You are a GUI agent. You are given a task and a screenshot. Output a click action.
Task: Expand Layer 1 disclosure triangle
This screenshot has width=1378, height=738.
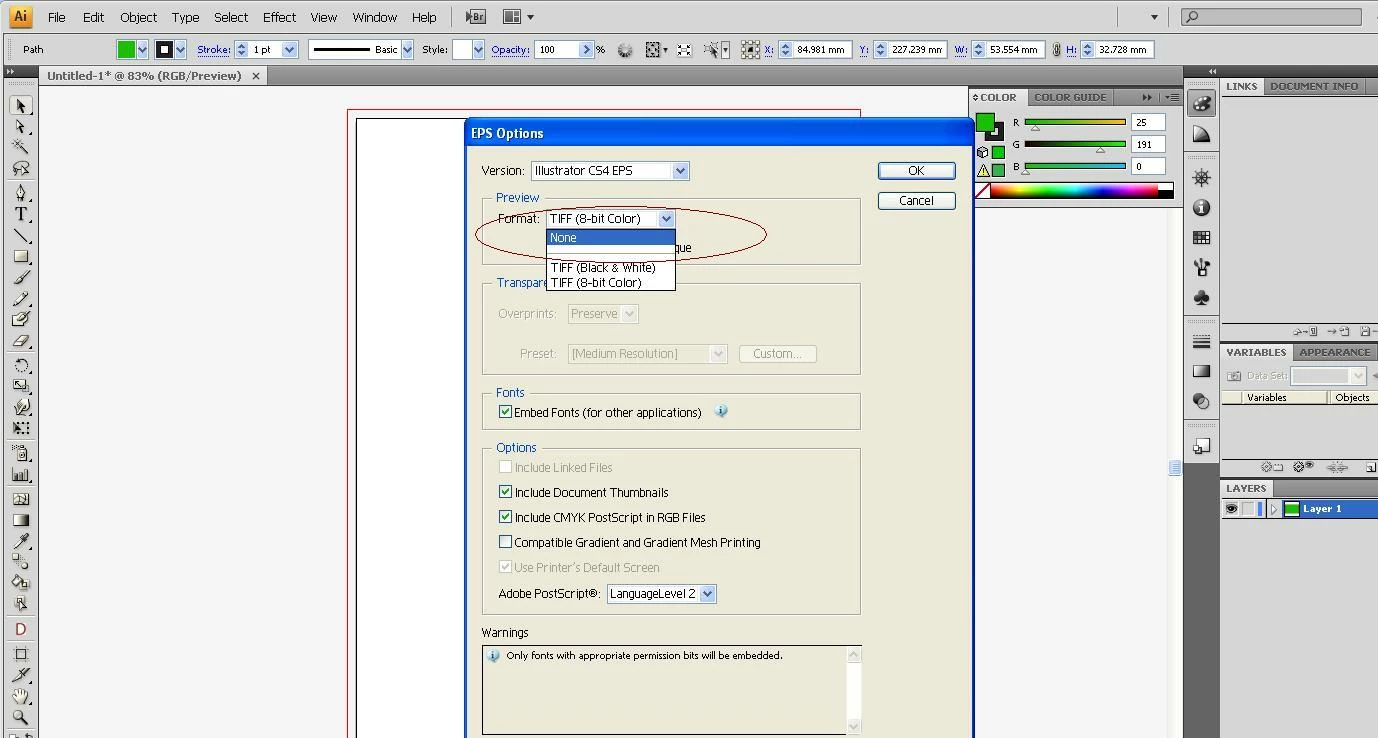(x=1273, y=509)
